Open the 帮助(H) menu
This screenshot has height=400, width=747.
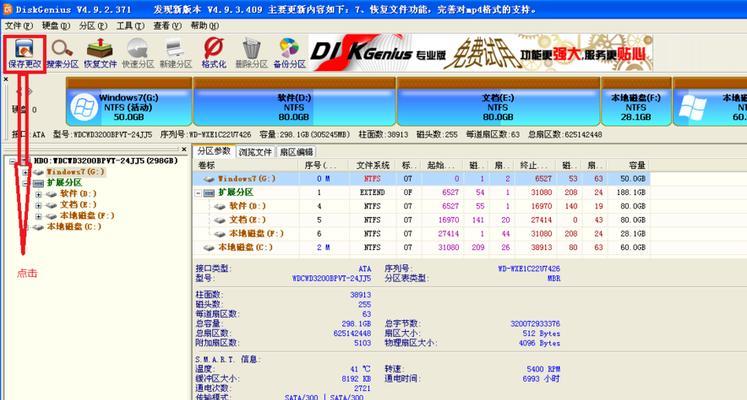pyautogui.click(x=204, y=25)
